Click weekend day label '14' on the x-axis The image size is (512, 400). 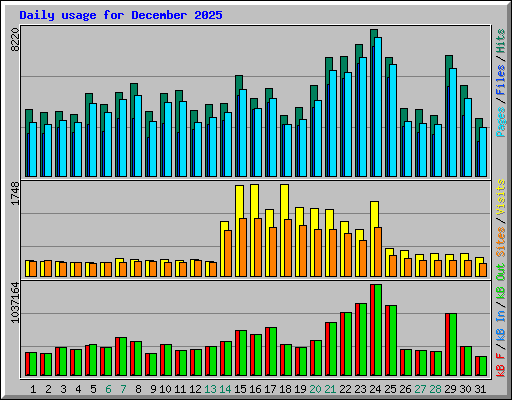click(225, 389)
